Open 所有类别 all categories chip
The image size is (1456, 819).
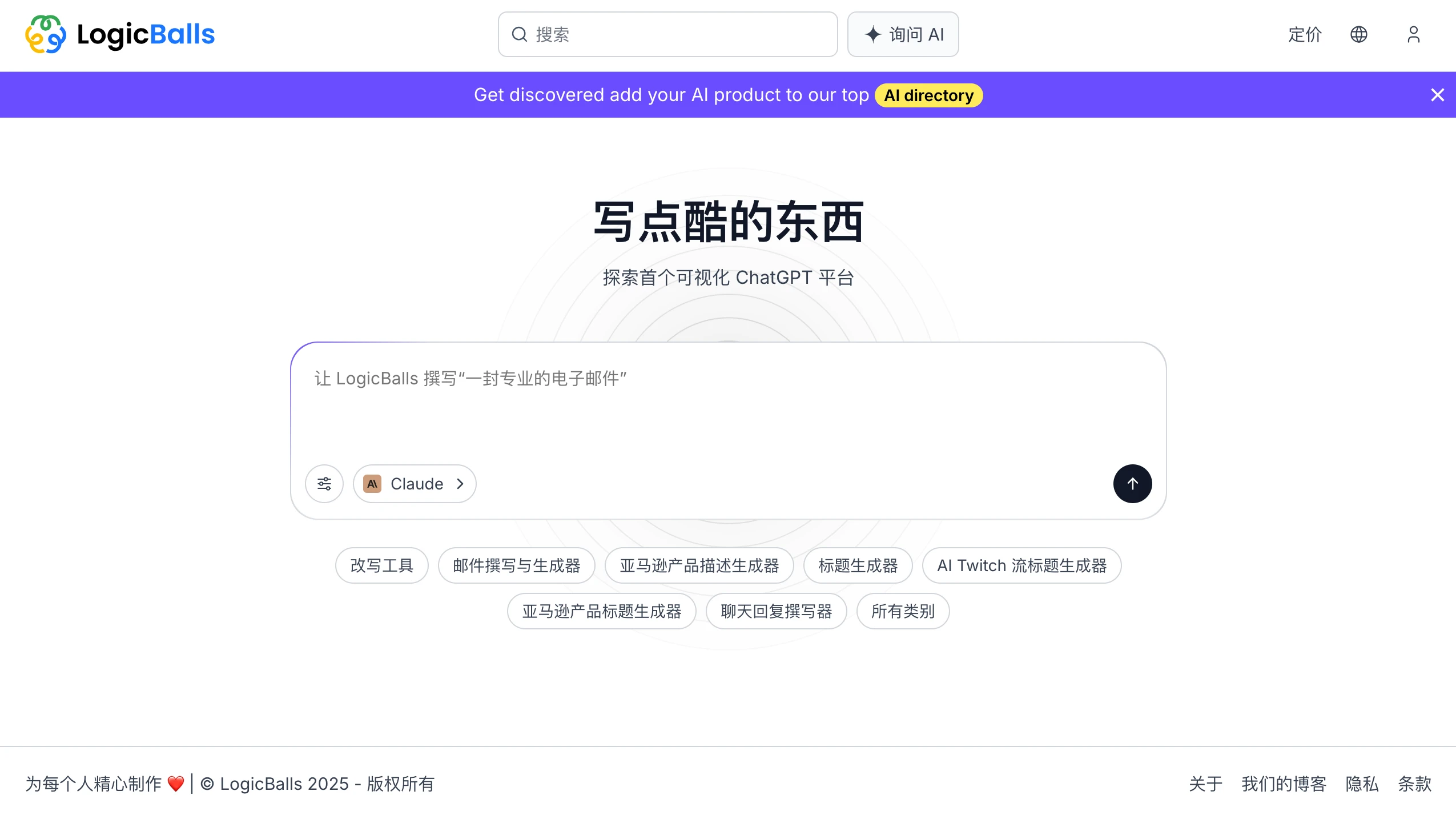pos(903,611)
